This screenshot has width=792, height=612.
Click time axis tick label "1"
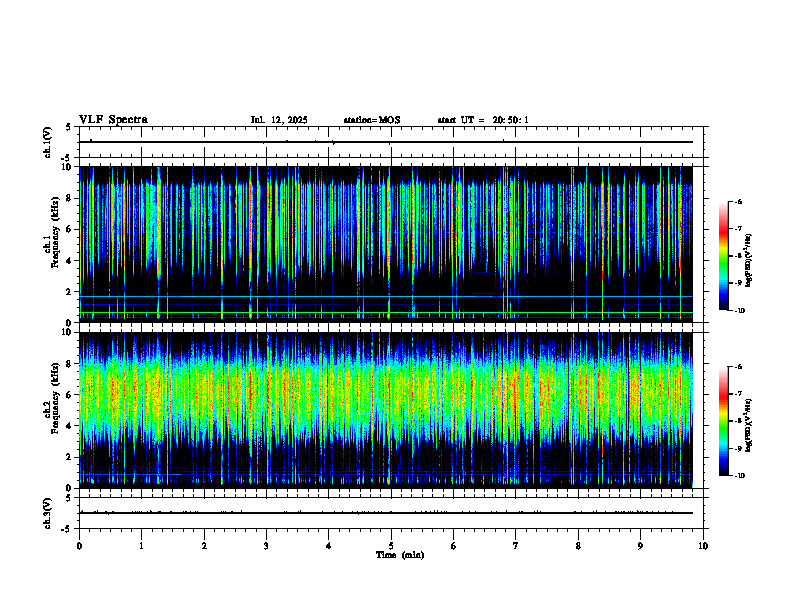coord(141,546)
